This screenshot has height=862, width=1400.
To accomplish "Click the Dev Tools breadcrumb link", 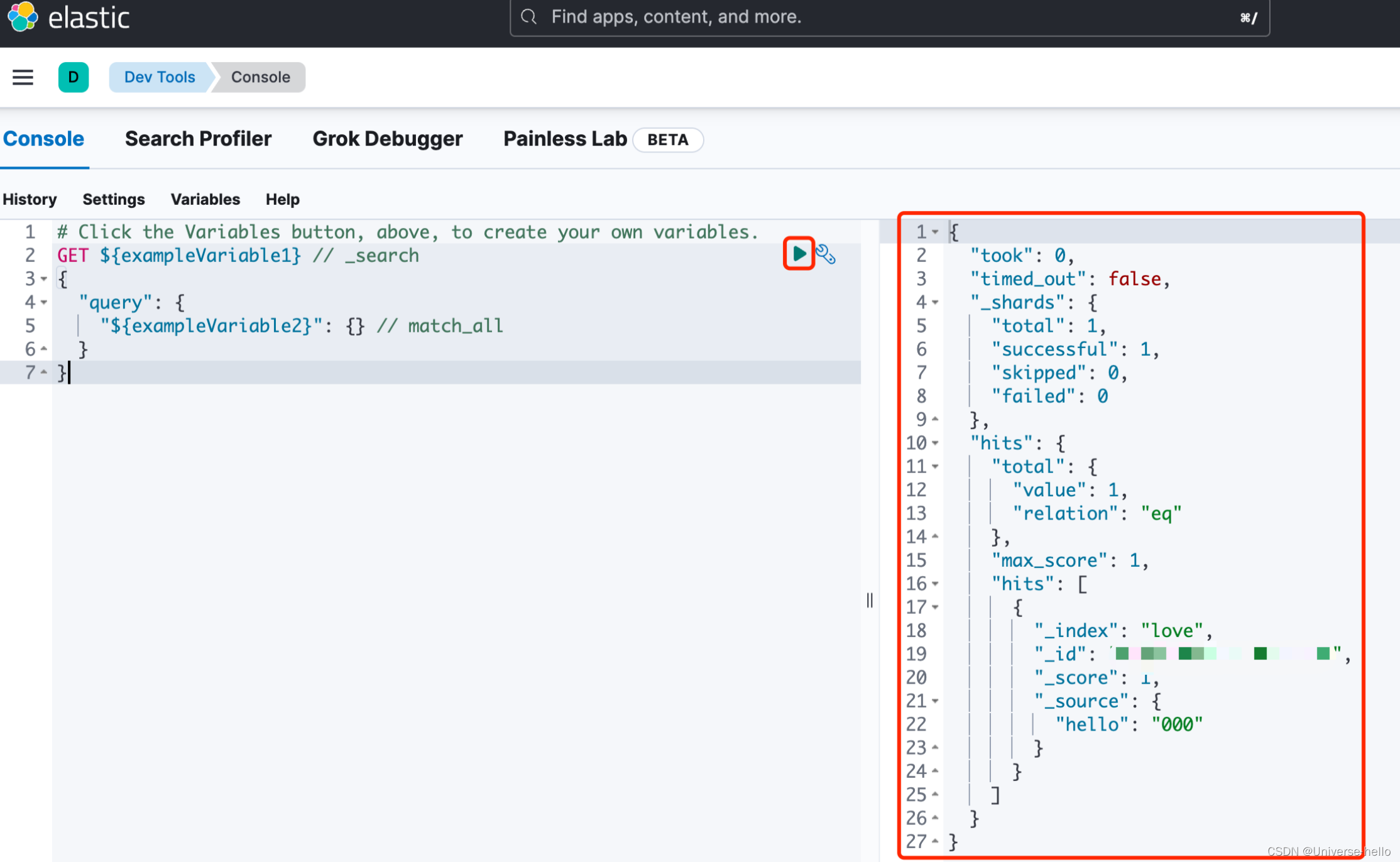I will pyautogui.click(x=160, y=77).
